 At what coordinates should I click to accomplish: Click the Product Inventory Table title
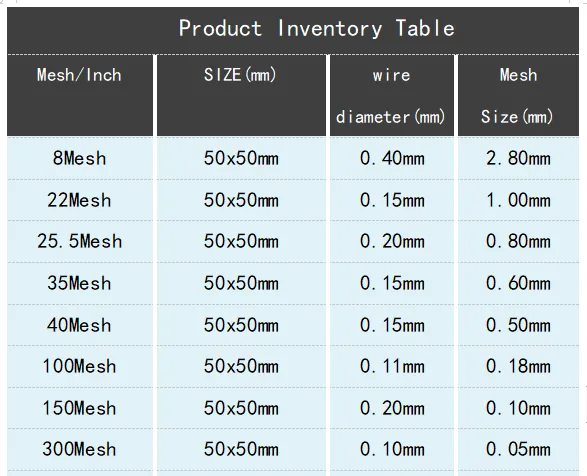pos(317,28)
